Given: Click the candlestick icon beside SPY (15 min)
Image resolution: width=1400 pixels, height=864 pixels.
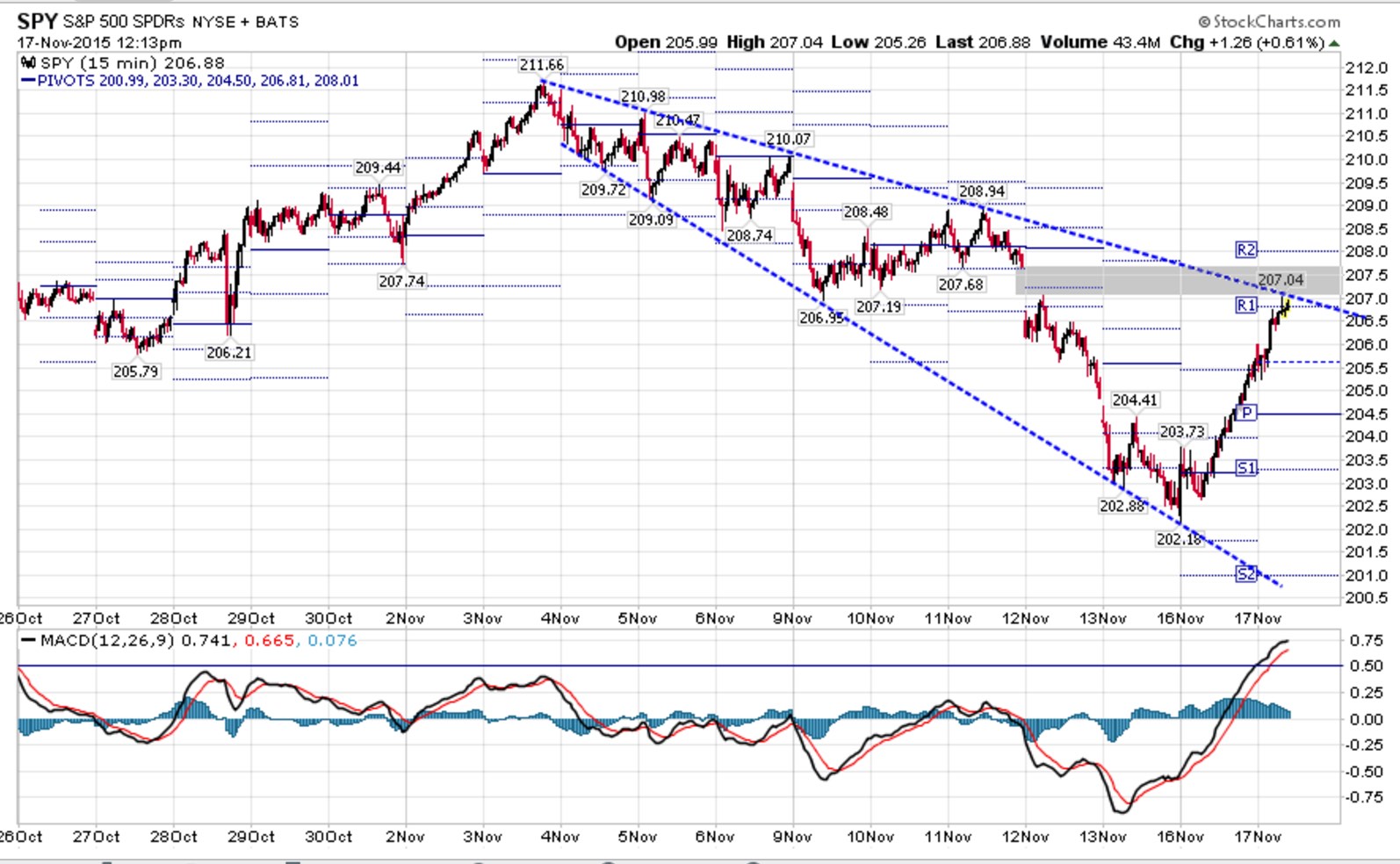Looking at the screenshot, I should [x=29, y=63].
